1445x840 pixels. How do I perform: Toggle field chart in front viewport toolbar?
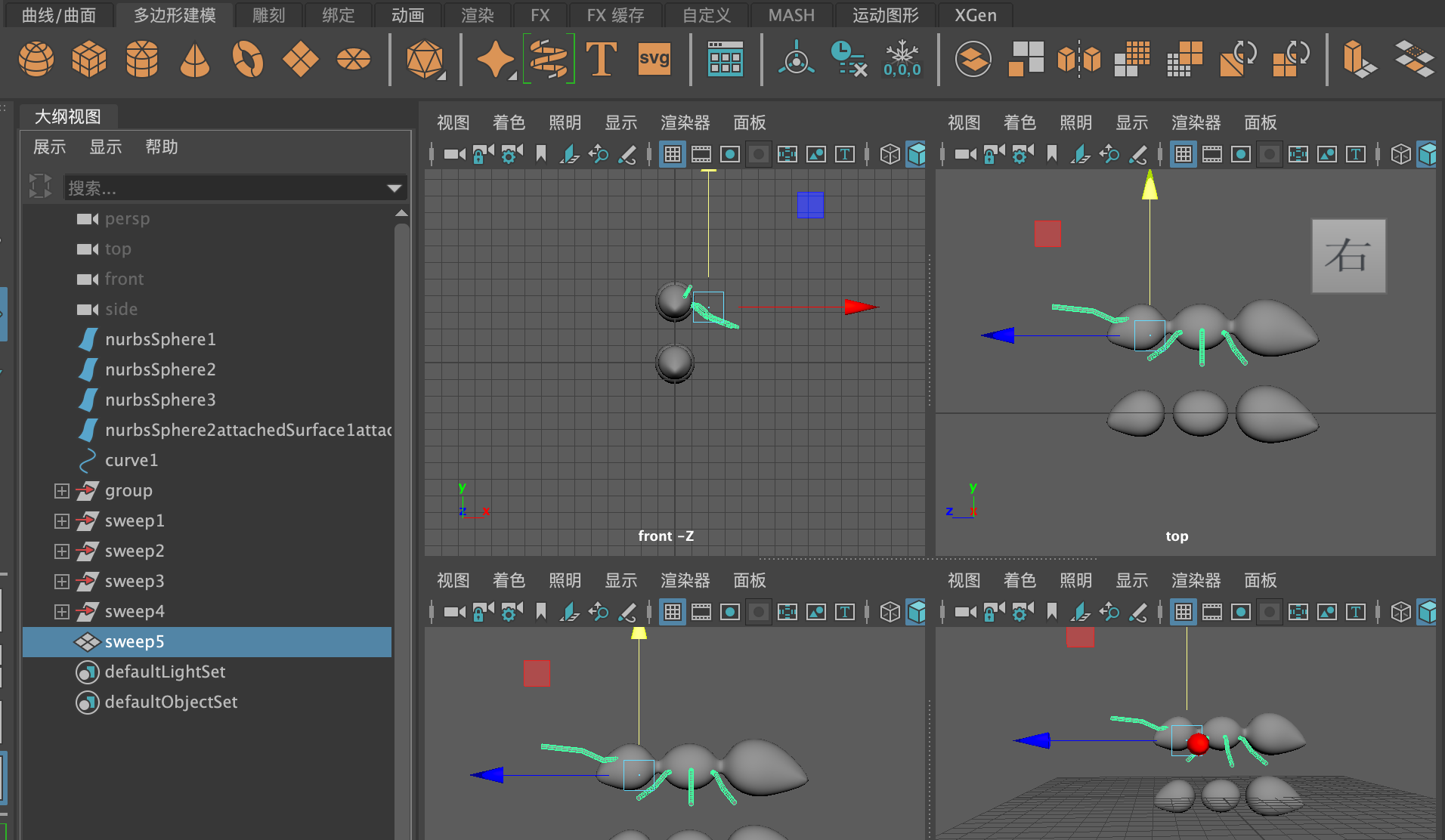point(787,154)
